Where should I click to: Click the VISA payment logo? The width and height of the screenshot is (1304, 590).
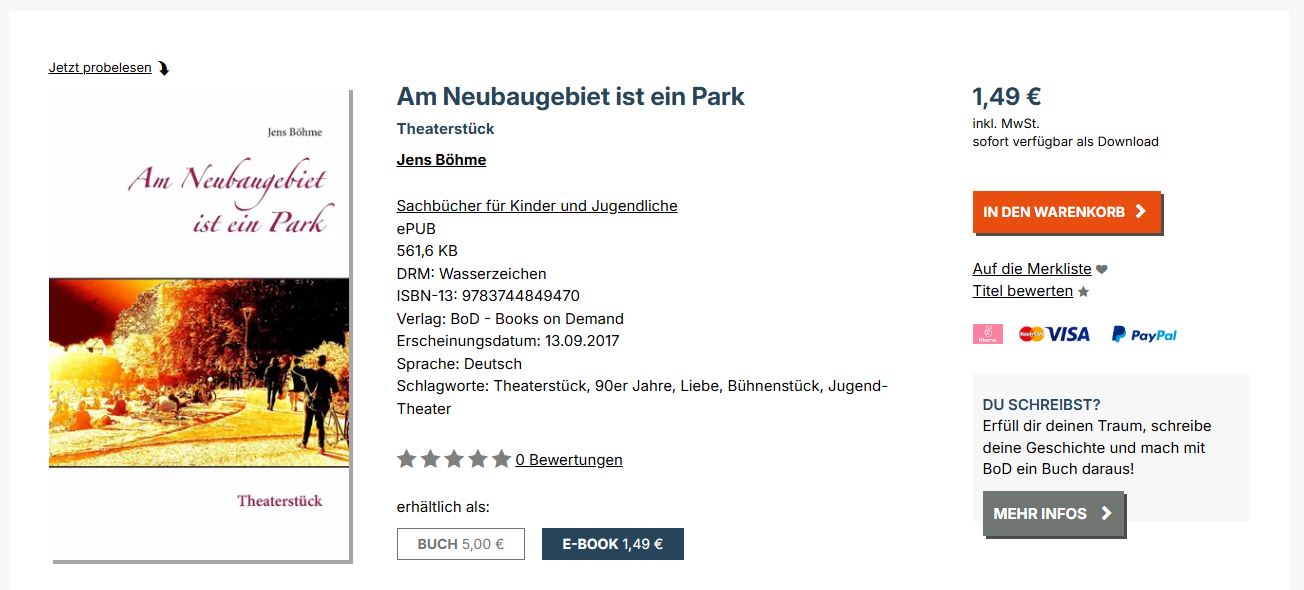[1069, 334]
